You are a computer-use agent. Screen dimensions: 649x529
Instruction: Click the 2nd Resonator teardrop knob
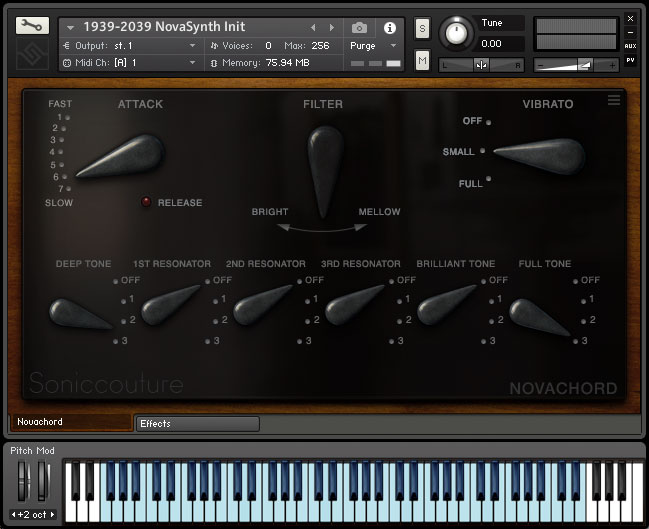pos(261,305)
